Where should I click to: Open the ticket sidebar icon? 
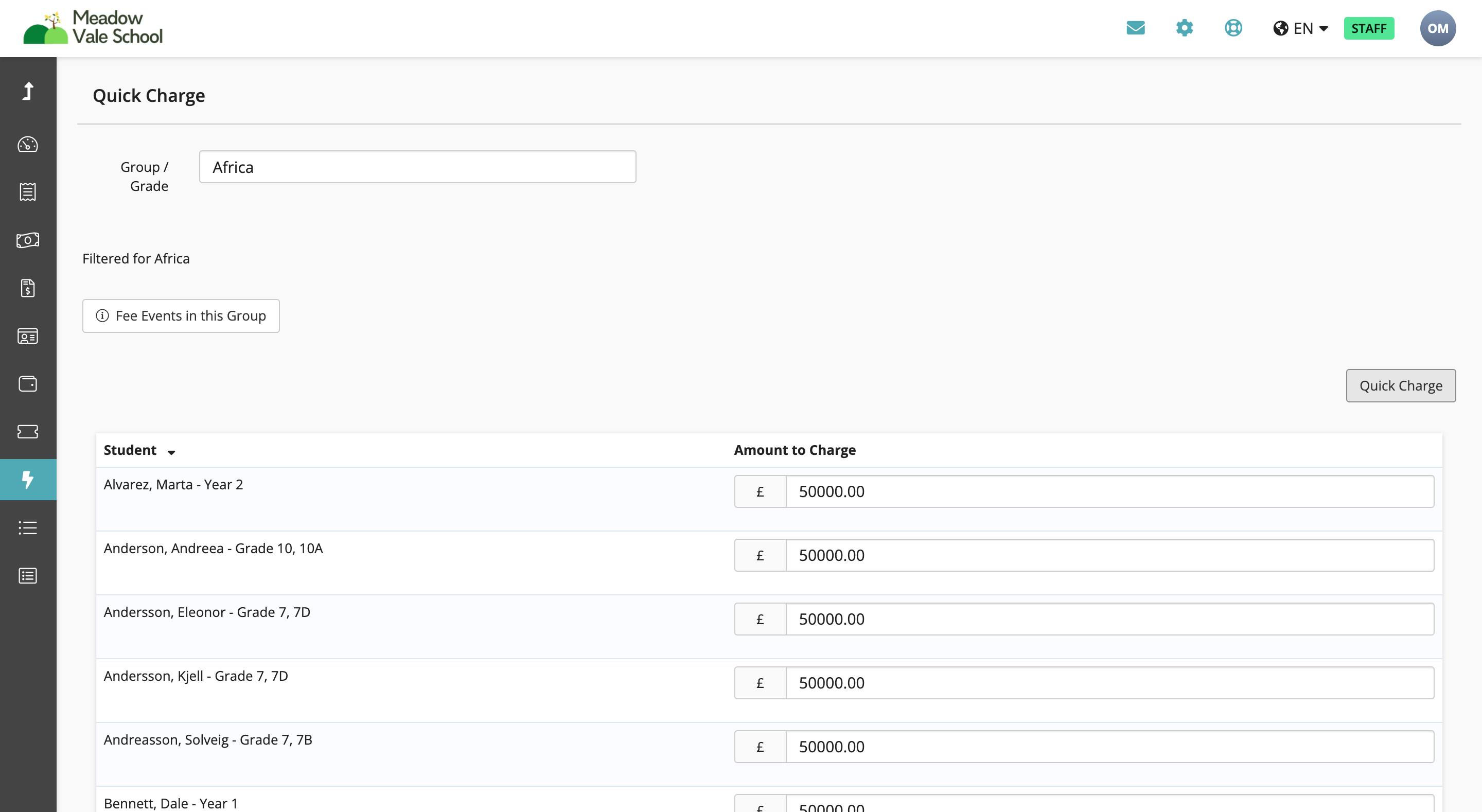pos(28,431)
